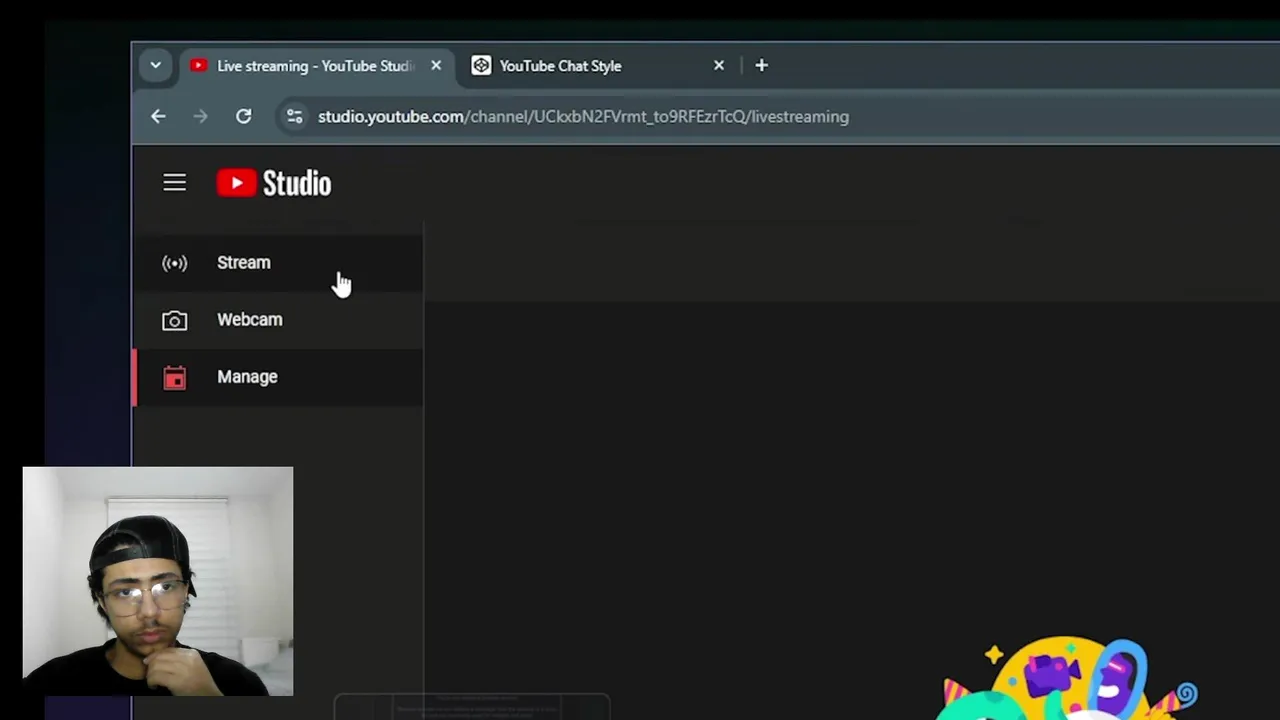Expand the tab search dropdown
The image size is (1280, 720).
[x=155, y=66]
